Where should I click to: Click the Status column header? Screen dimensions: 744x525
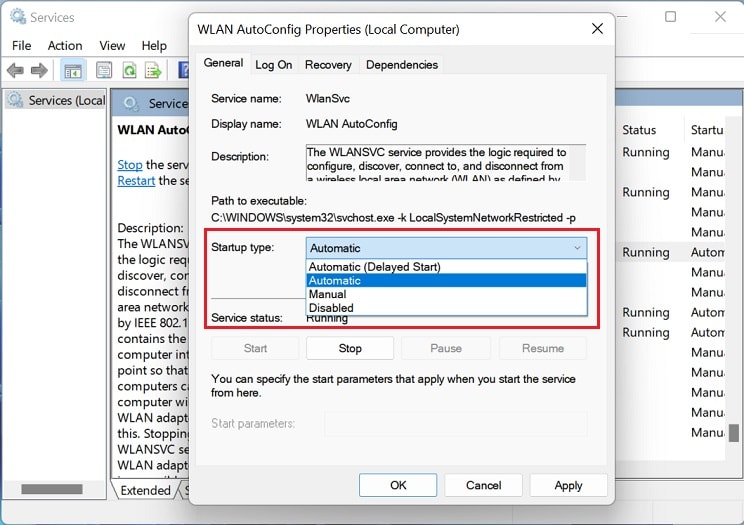click(x=639, y=130)
